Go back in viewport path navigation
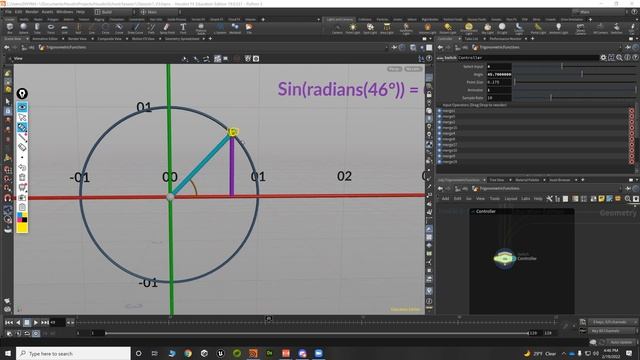 [7, 47]
